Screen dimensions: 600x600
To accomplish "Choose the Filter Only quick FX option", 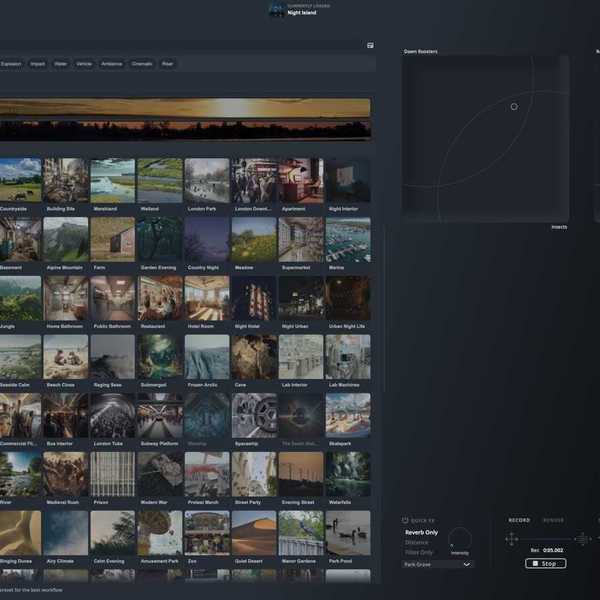I will tap(419, 553).
